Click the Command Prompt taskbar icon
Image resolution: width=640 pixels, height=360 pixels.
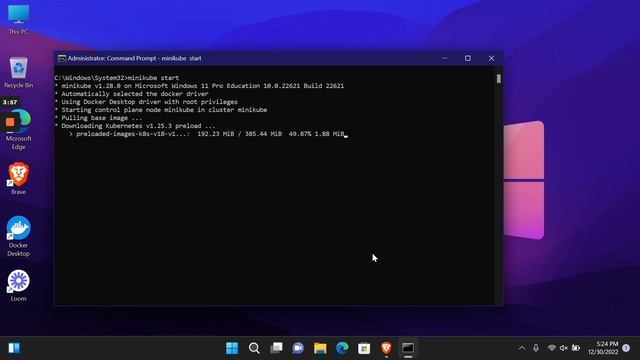[408, 348]
